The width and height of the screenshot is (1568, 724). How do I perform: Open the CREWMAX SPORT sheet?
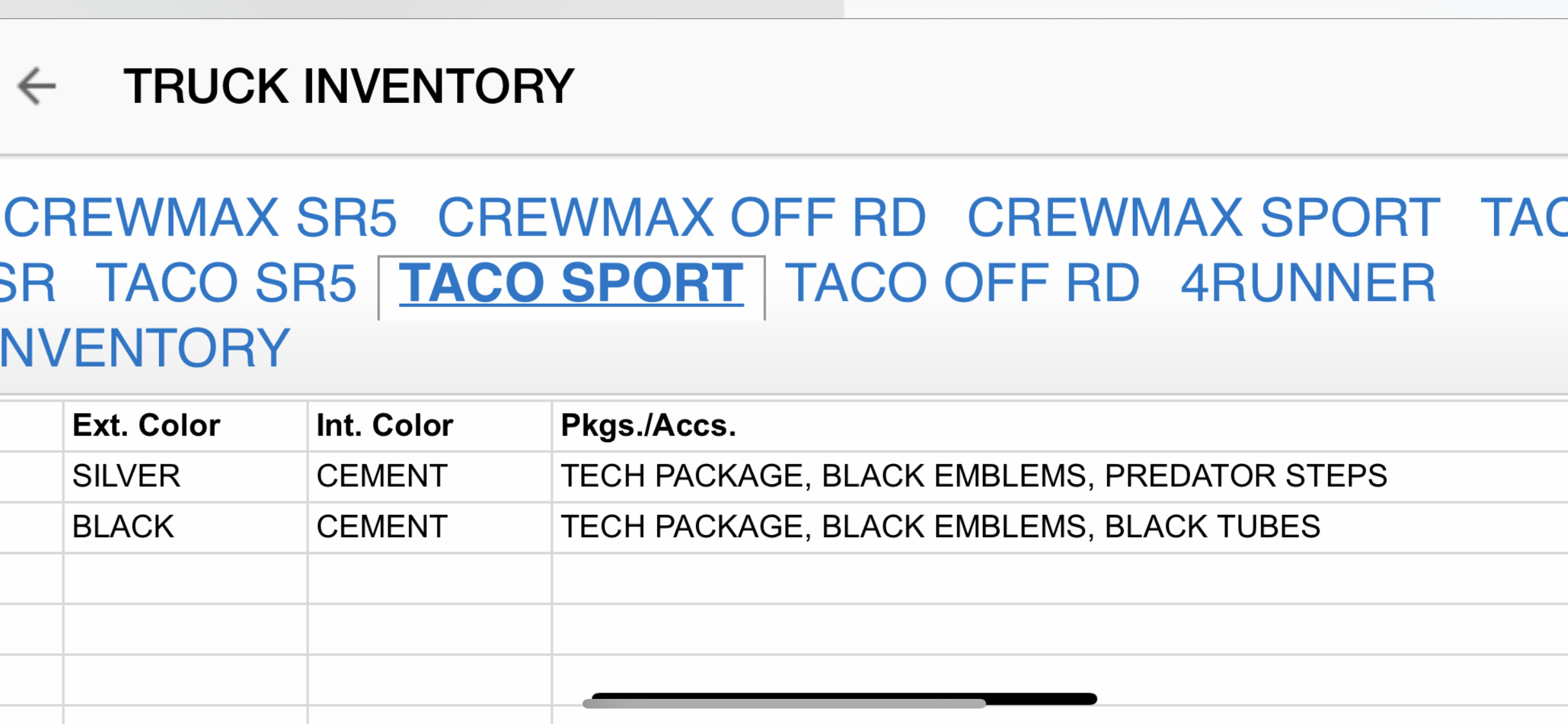click(1204, 218)
